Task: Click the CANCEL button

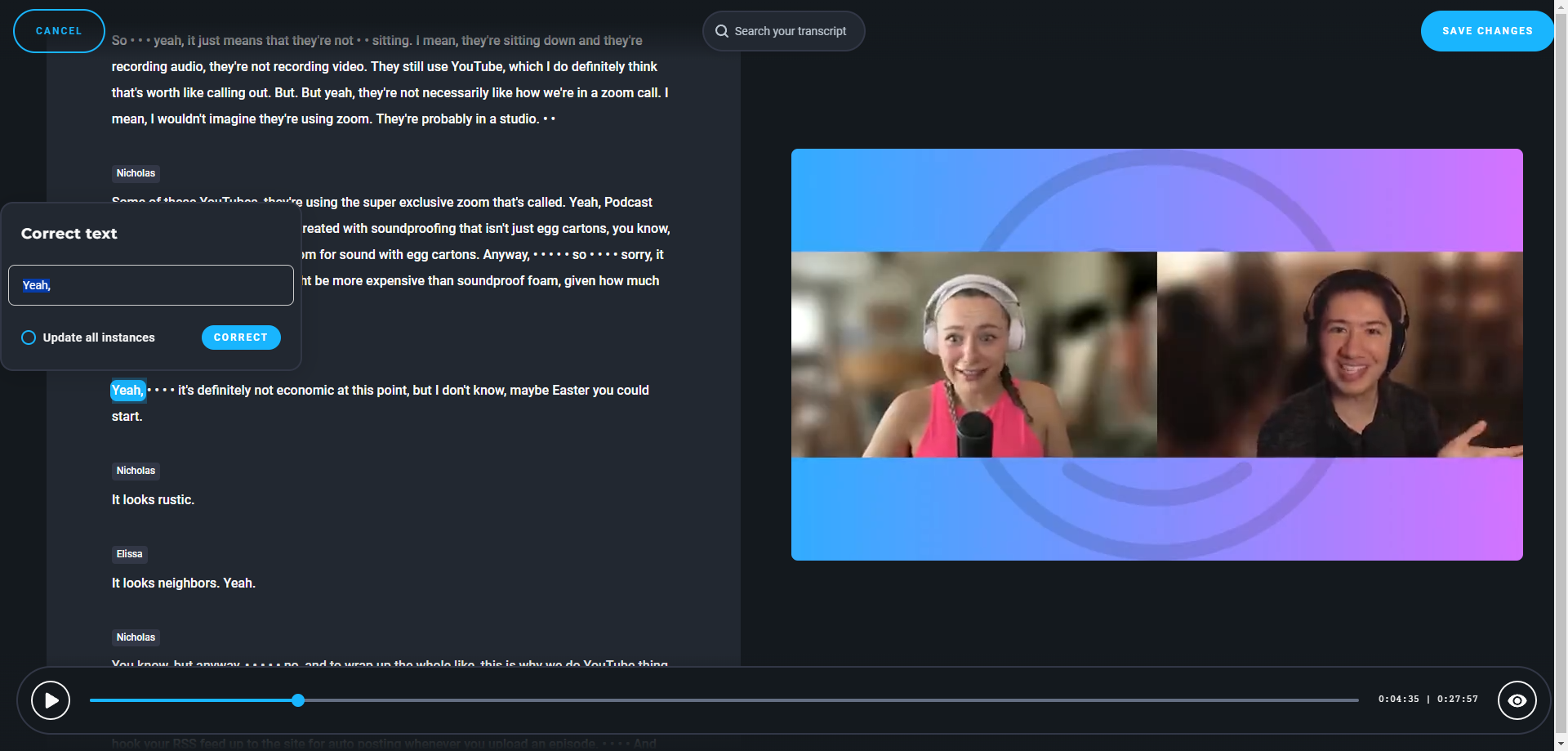Action: [x=59, y=31]
